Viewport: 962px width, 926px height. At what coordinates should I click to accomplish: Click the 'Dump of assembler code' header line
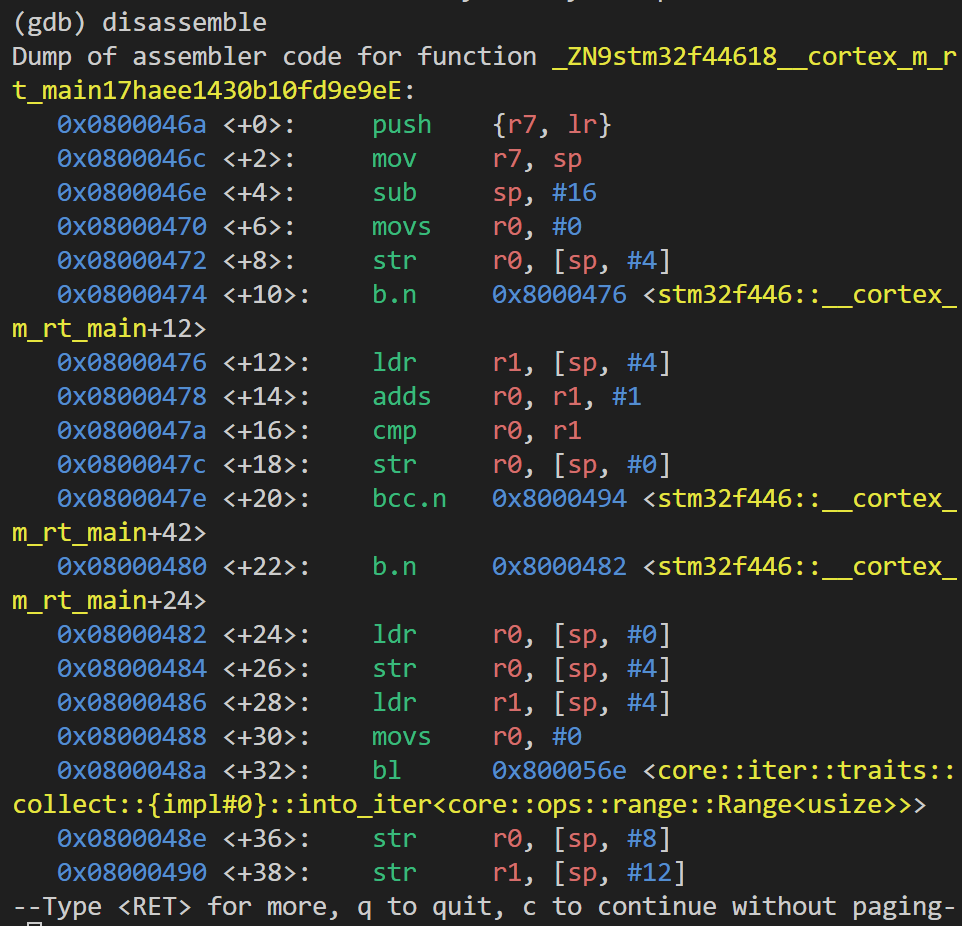pyautogui.click(x=485, y=56)
